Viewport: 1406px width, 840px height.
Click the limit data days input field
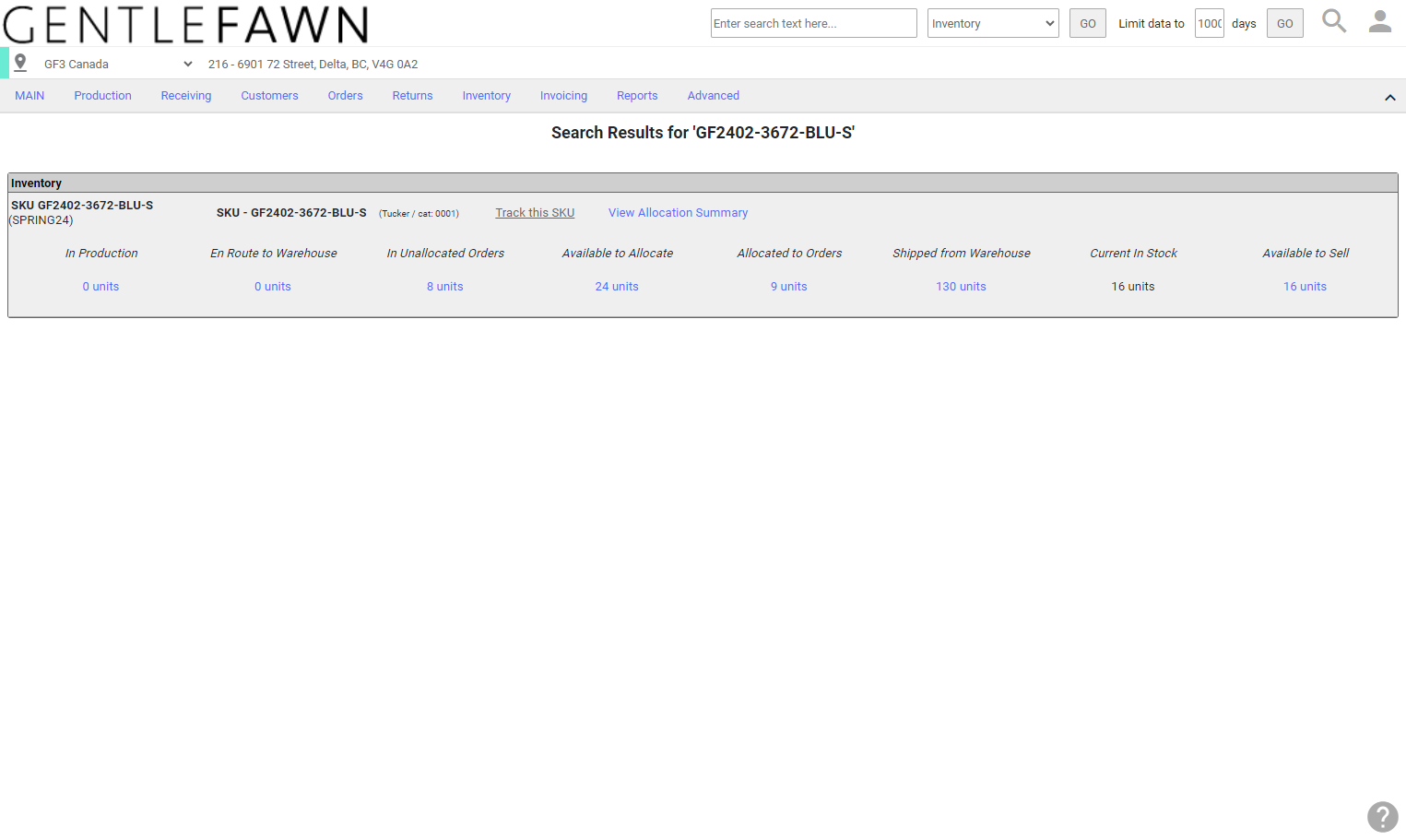pyautogui.click(x=1210, y=23)
